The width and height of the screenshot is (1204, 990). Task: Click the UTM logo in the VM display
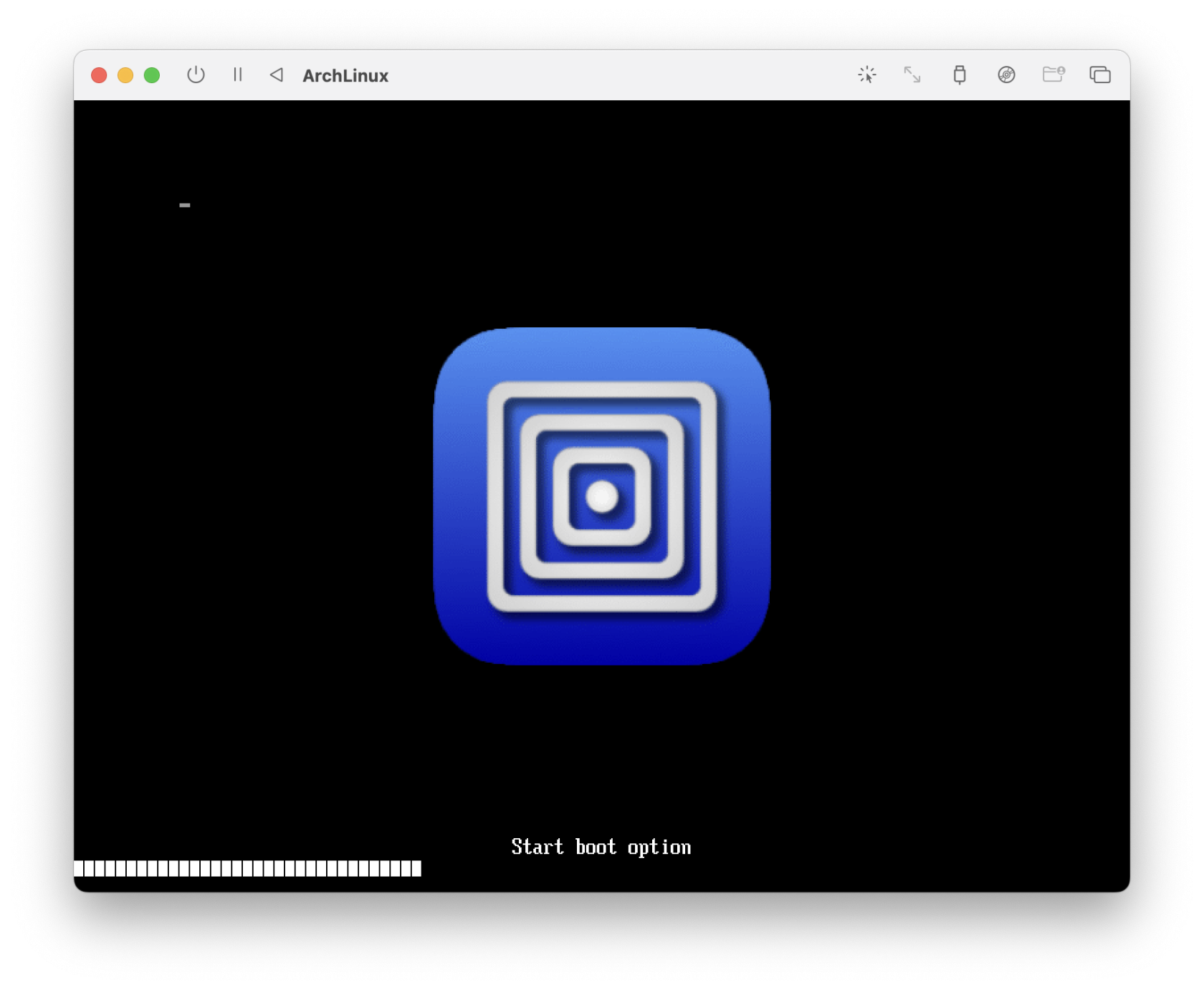[602, 496]
